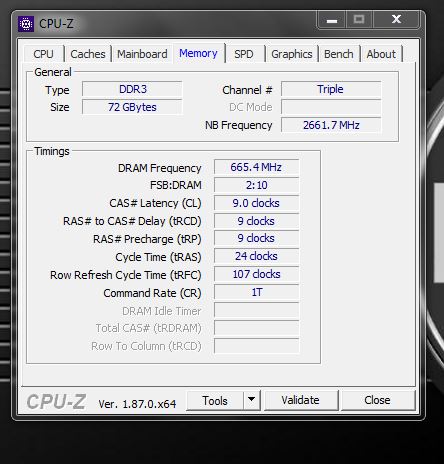Switch to the Graphics tab
444x464 pixels.
tap(292, 54)
